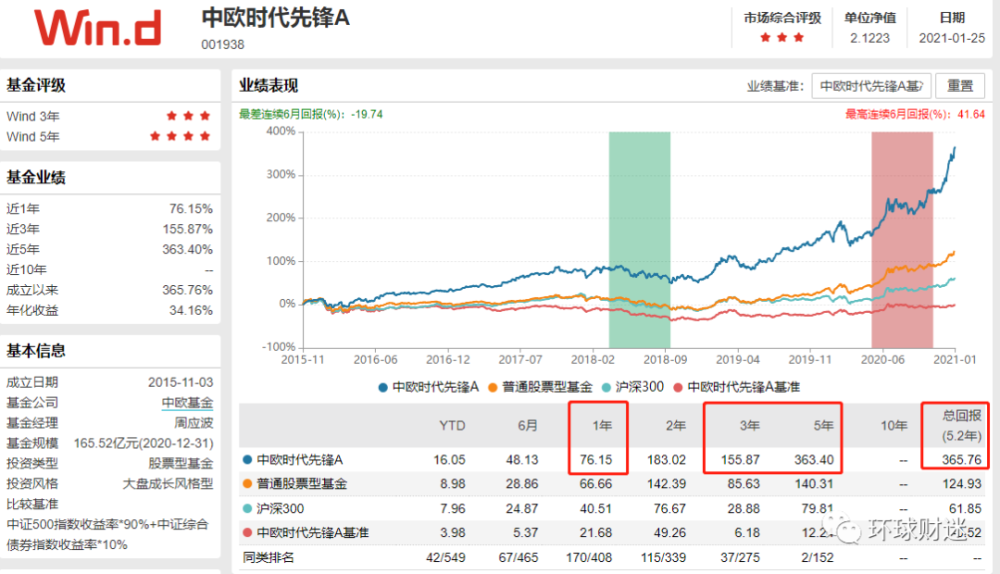The width and height of the screenshot is (1000, 574).
Task: Click the Wind 3年 star rating
Action: point(188,116)
